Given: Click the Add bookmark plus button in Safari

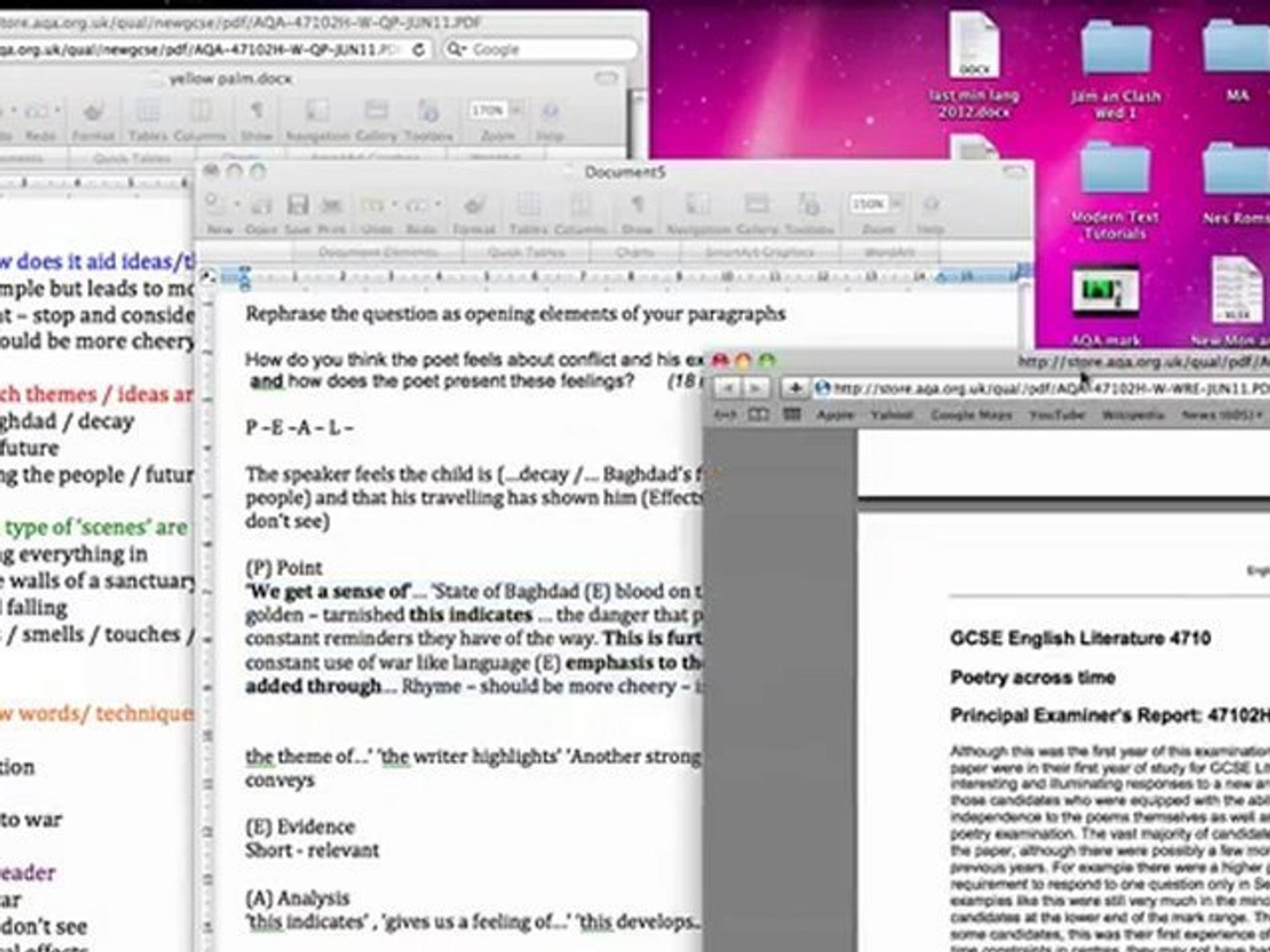Looking at the screenshot, I should point(794,388).
